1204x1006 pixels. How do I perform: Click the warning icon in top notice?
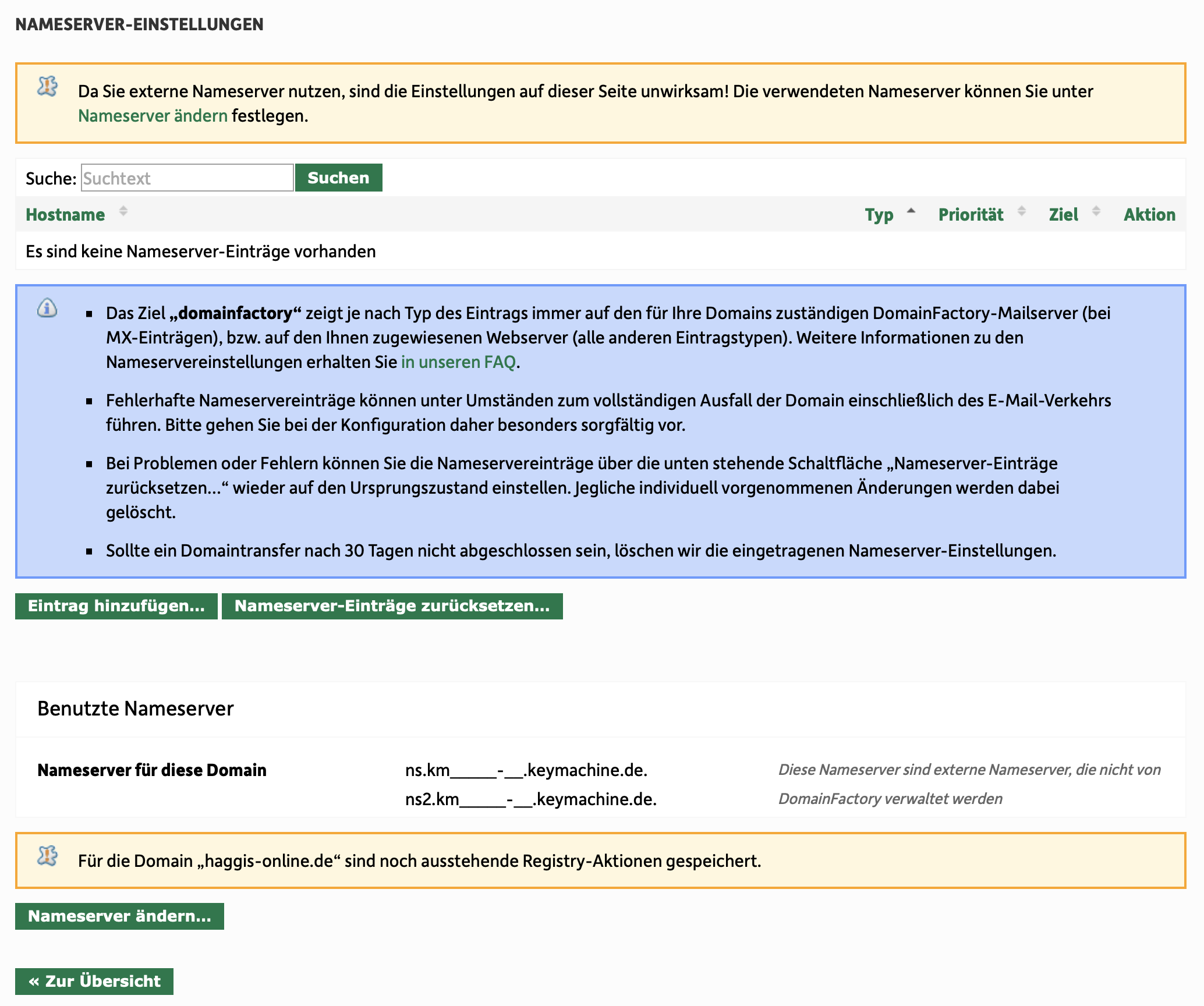[x=47, y=87]
